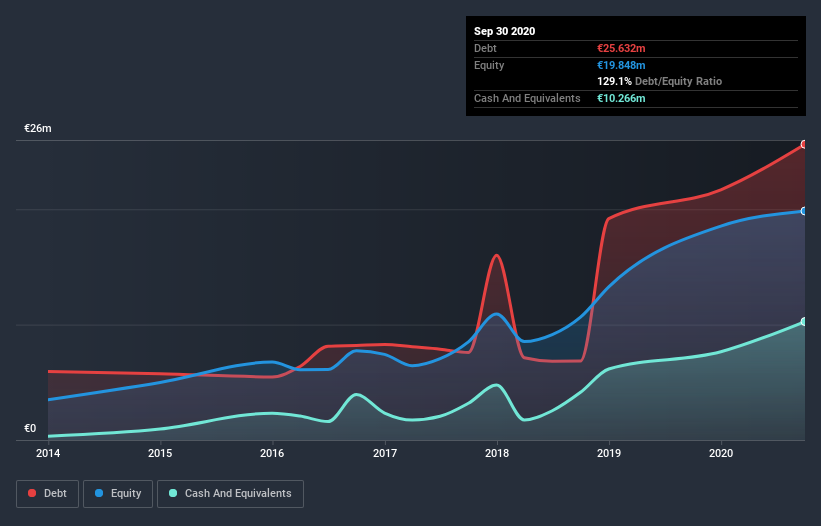The height and width of the screenshot is (526, 821).
Task: Click the Equity label in tooltip
Action: click(x=489, y=65)
